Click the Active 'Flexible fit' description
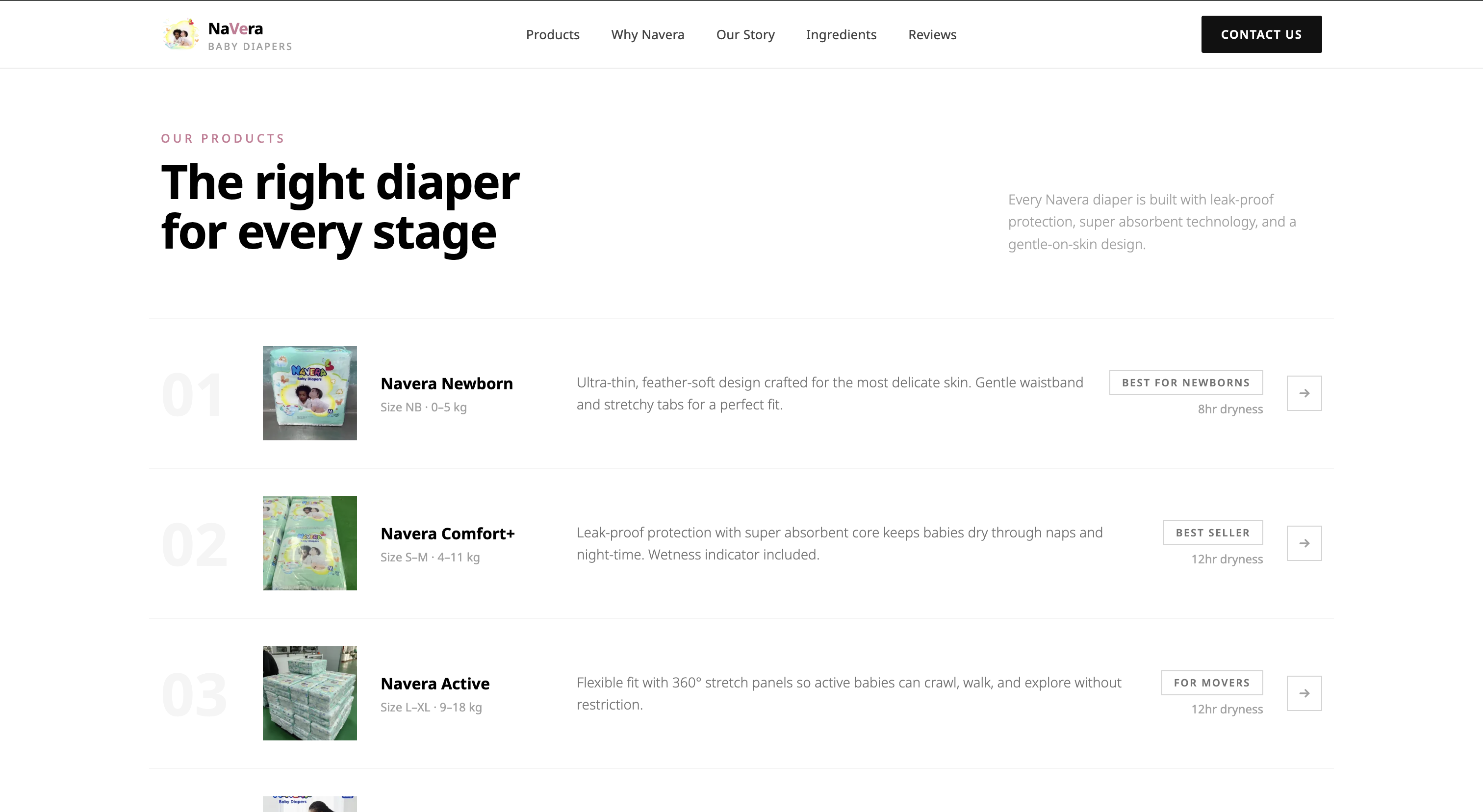The height and width of the screenshot is (812, 1483). pos(849,693)
